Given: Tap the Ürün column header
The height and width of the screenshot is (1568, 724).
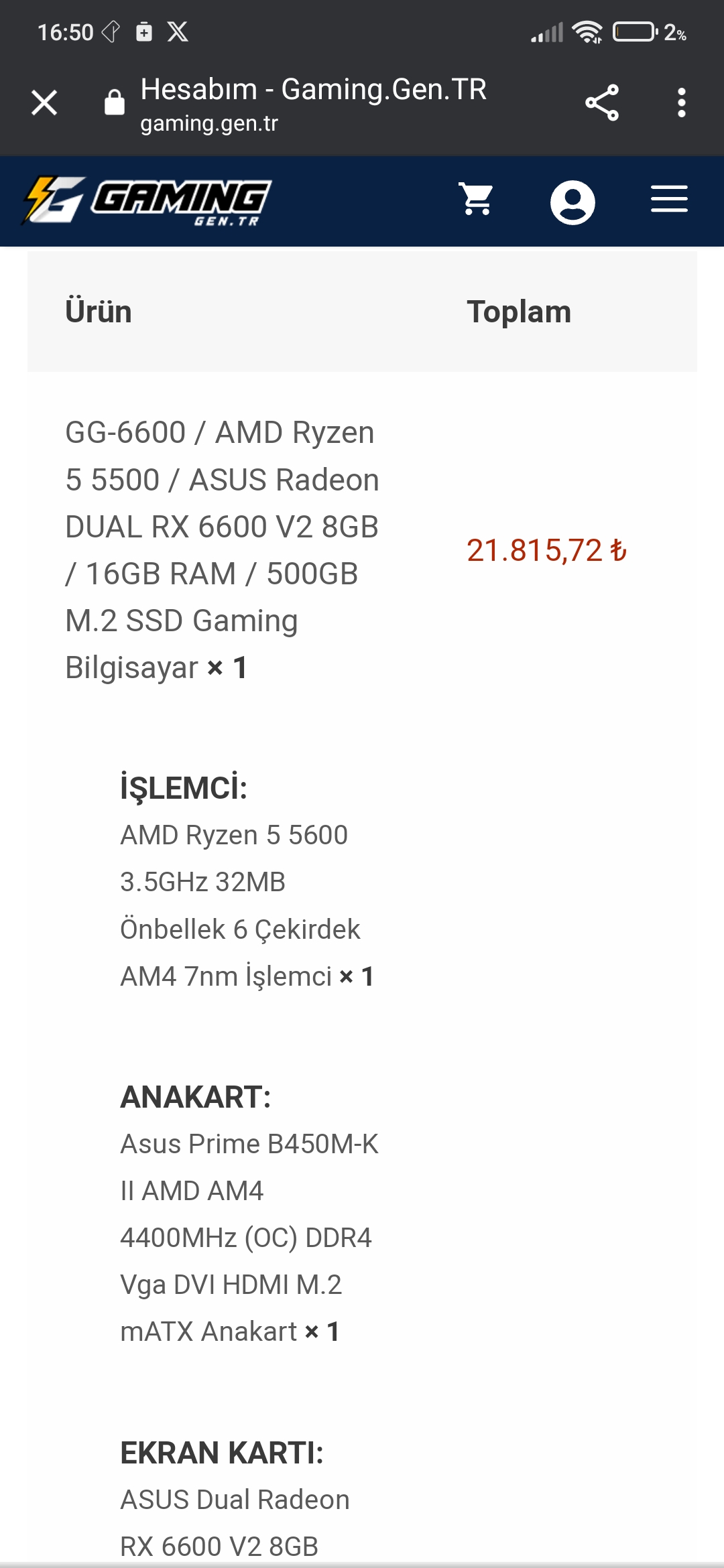Looking at the screenshot, I should pyautogui.click(x=99, y=312).
